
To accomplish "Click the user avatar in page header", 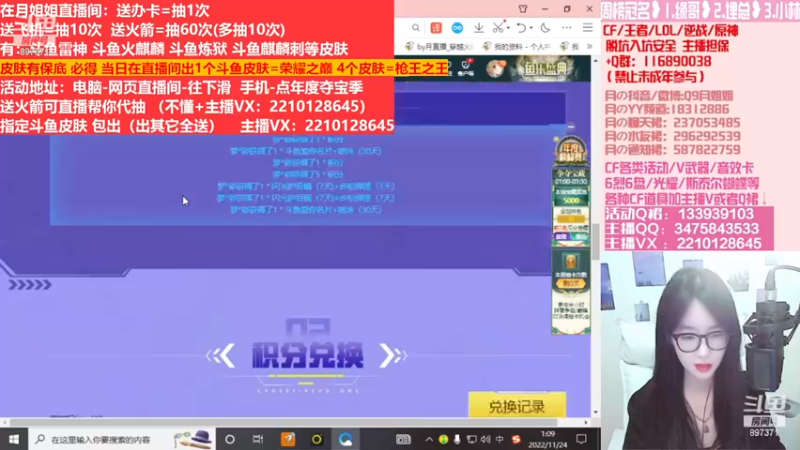I will (x=494, y=68).
